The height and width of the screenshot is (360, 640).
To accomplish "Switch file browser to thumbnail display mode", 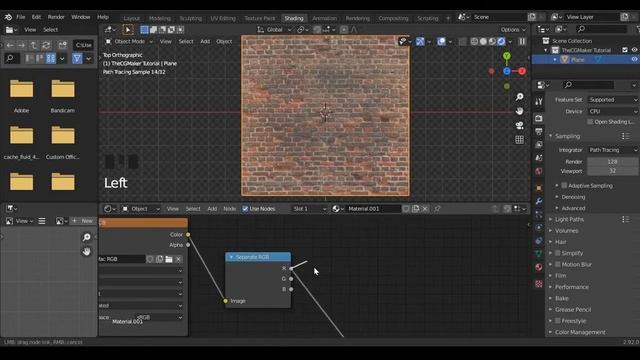I will [51, 58].
